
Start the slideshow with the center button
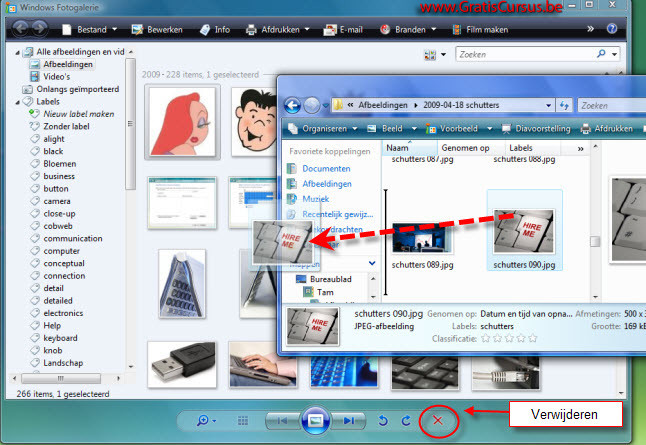click(316, 420)
